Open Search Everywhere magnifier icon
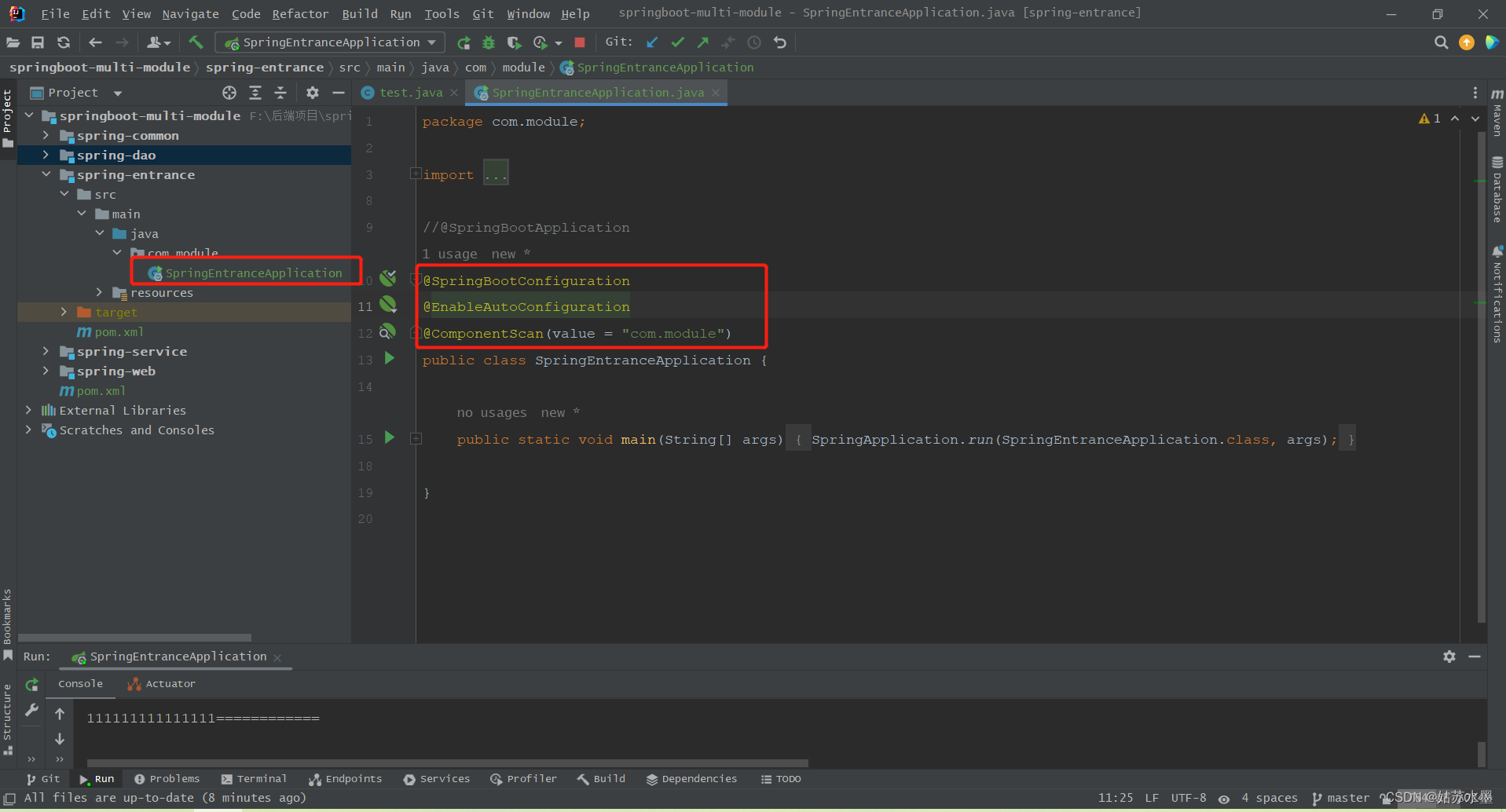Screen dimensions: 1506x812 click(1441, 42)
